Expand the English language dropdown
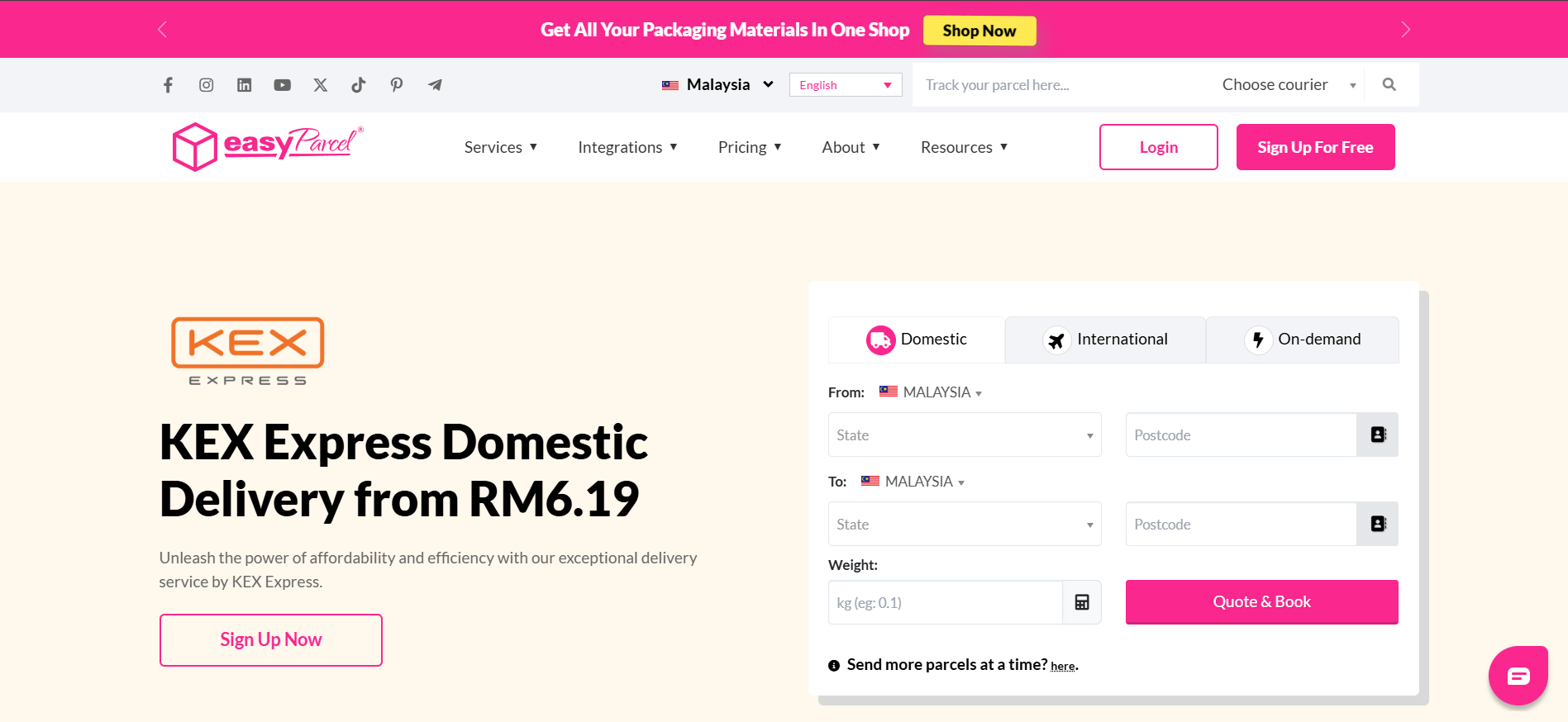 point(845,85)
